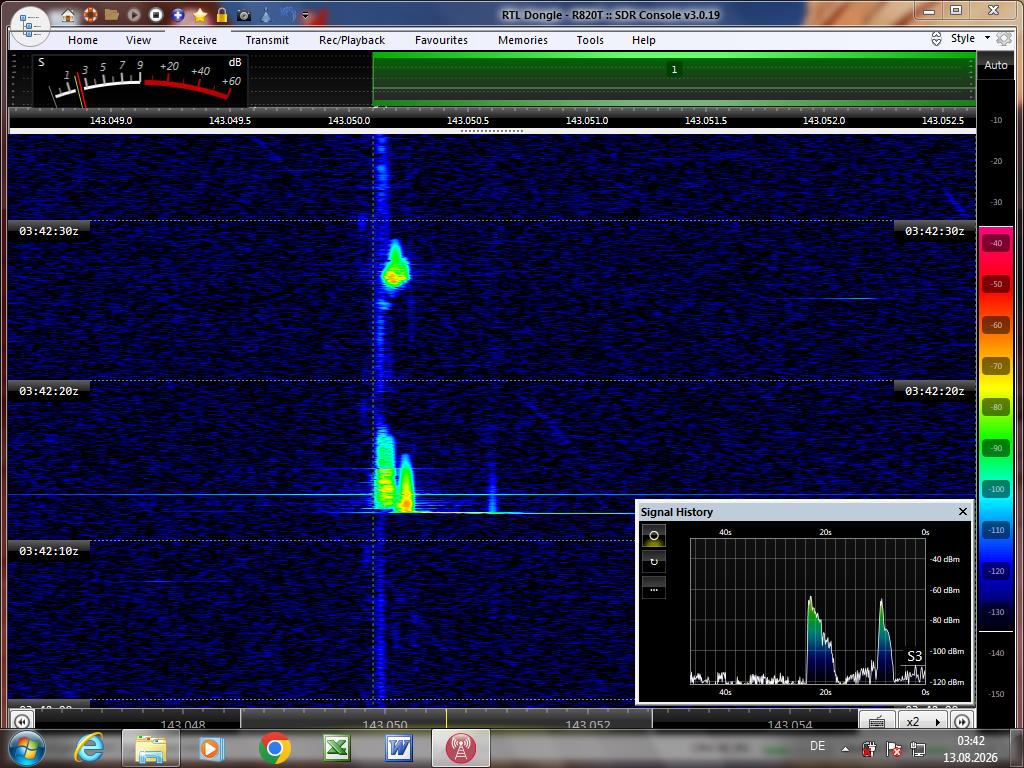Screen dimensions: 1024x768
Task: Click the Home house icon in quick access toolbar
Action: click(68, 14)
